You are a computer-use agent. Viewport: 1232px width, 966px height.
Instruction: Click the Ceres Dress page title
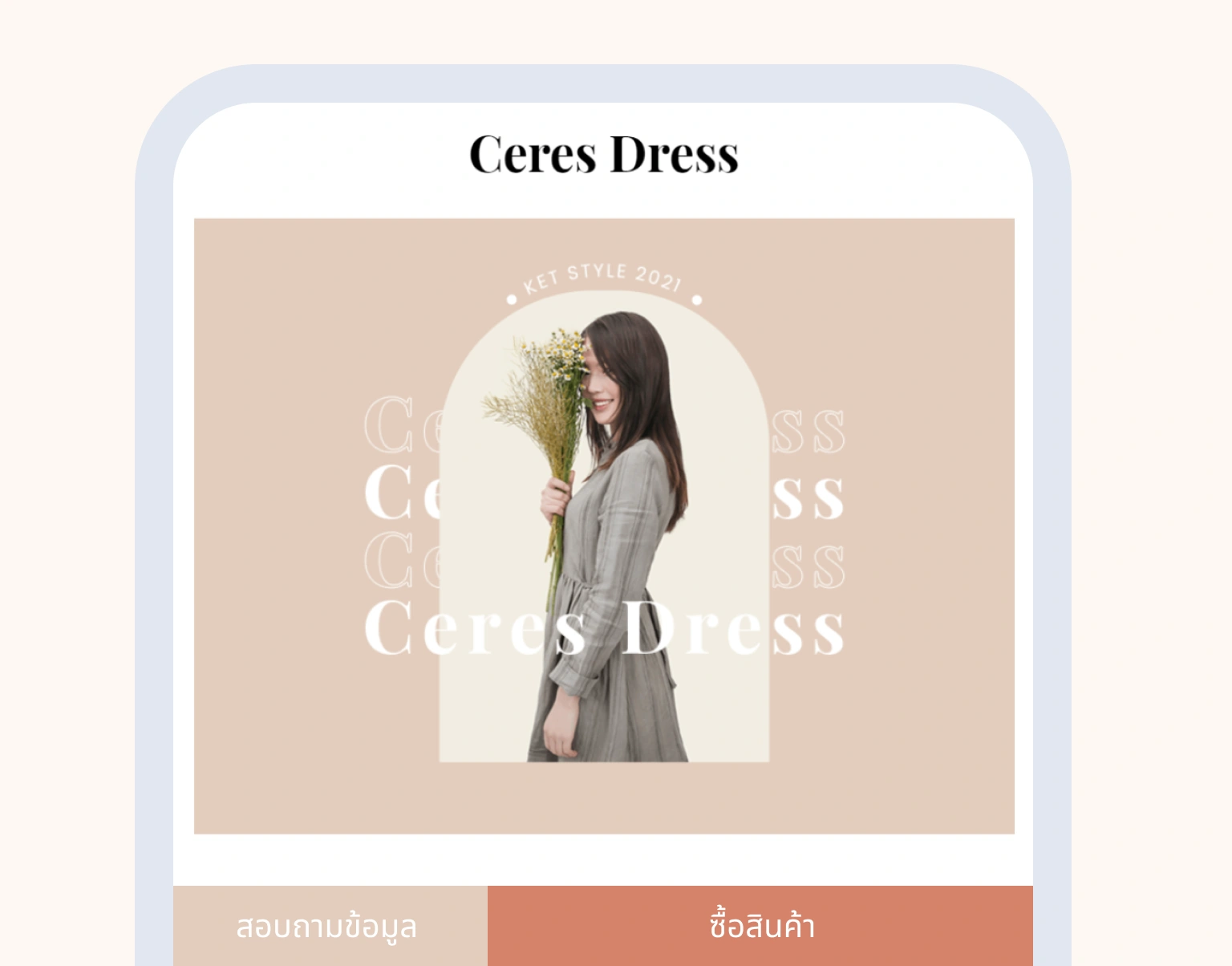(x=603, y=155)
